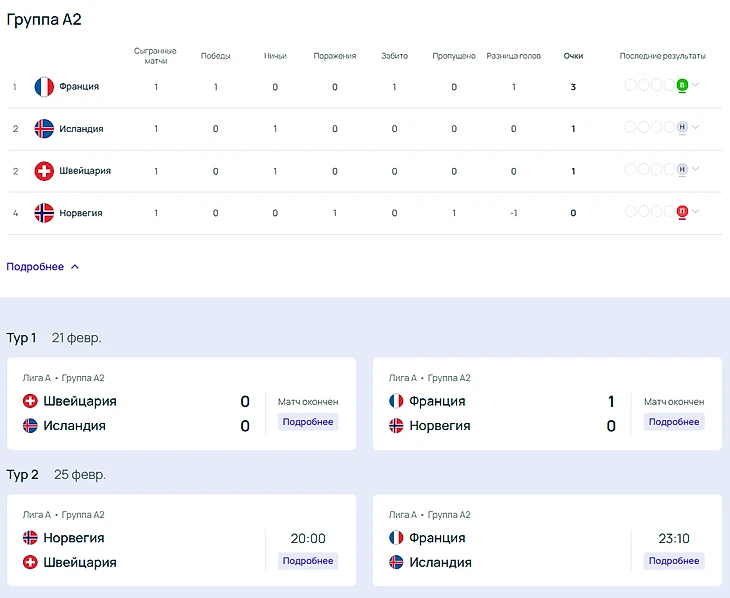This screenshot has height=598, width=730.
Task: Click France's green win result badge
Action: pyautogui.click(x=682, y=86)
